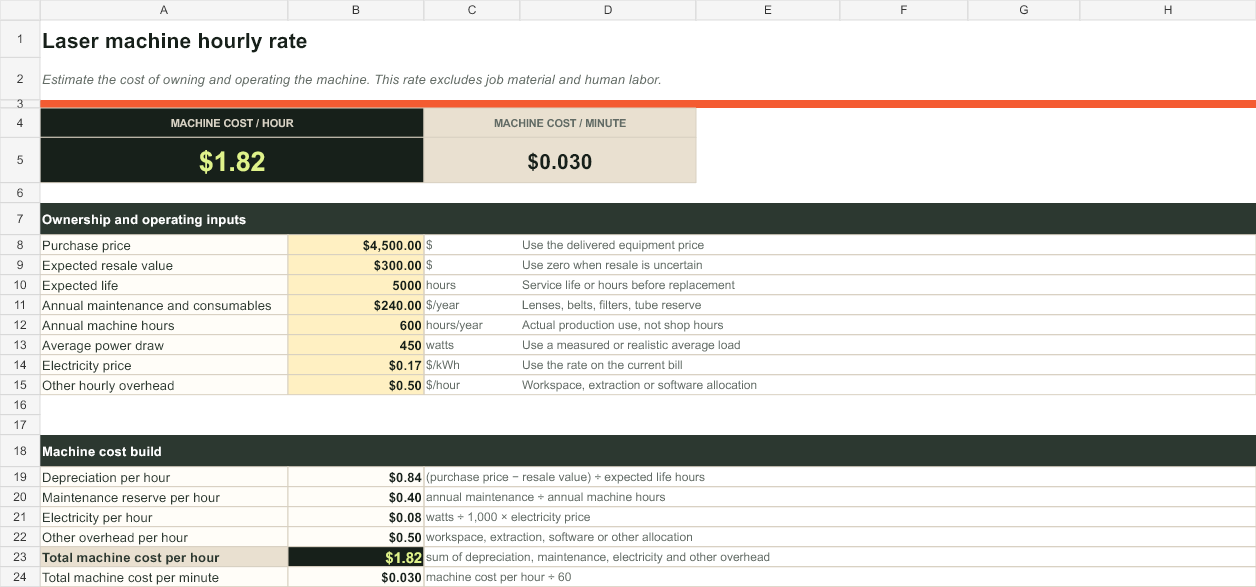Select the $0.50 other overhead per hour value
Viewport: 1256px width, 587px height.
coord(356,537)
